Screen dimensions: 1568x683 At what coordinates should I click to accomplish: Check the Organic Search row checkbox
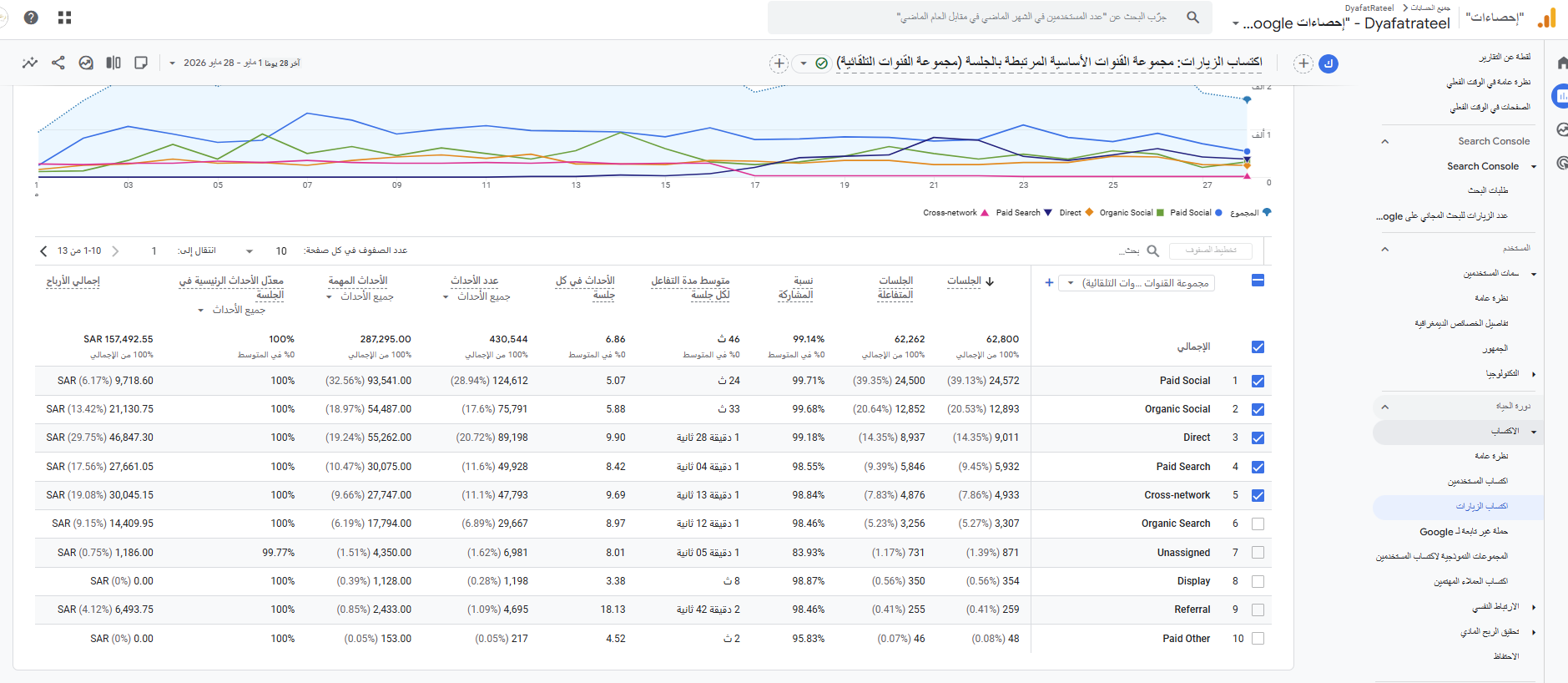click(1258, 524)
